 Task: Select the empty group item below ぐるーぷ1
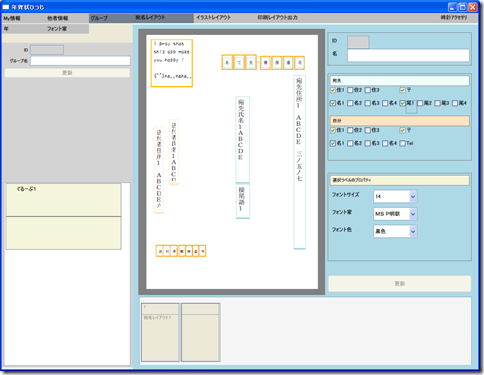[x=63, y=233]
